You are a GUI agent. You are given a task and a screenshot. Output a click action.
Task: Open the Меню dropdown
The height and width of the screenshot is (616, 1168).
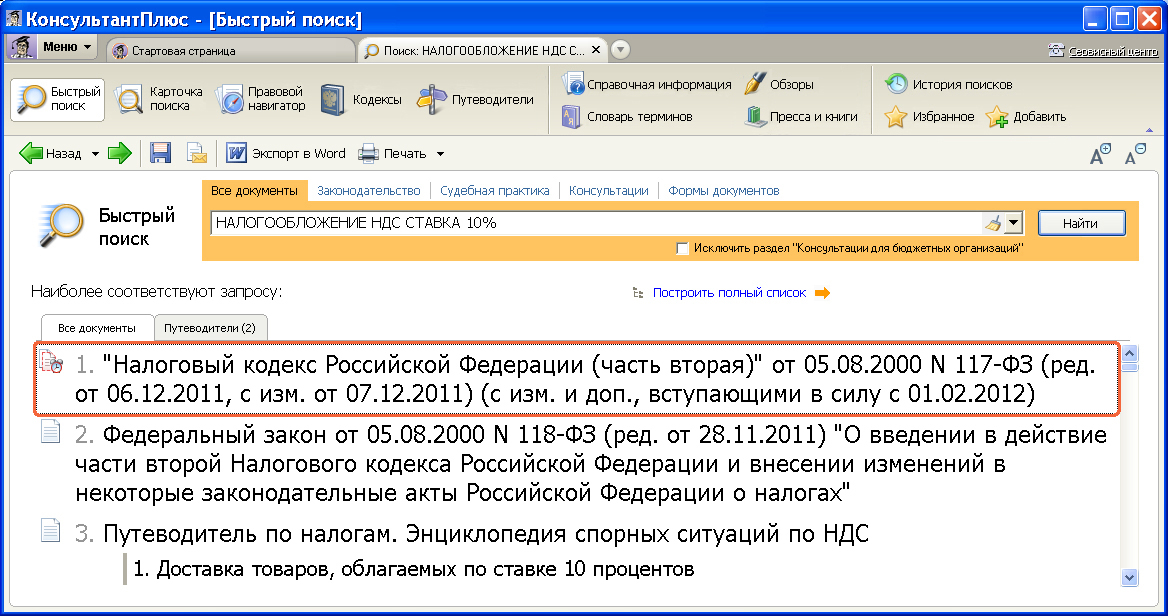tap(52, 47)
